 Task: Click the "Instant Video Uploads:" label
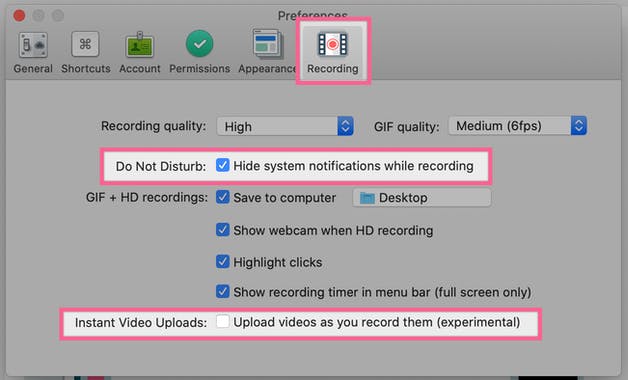tap(141, 322)
